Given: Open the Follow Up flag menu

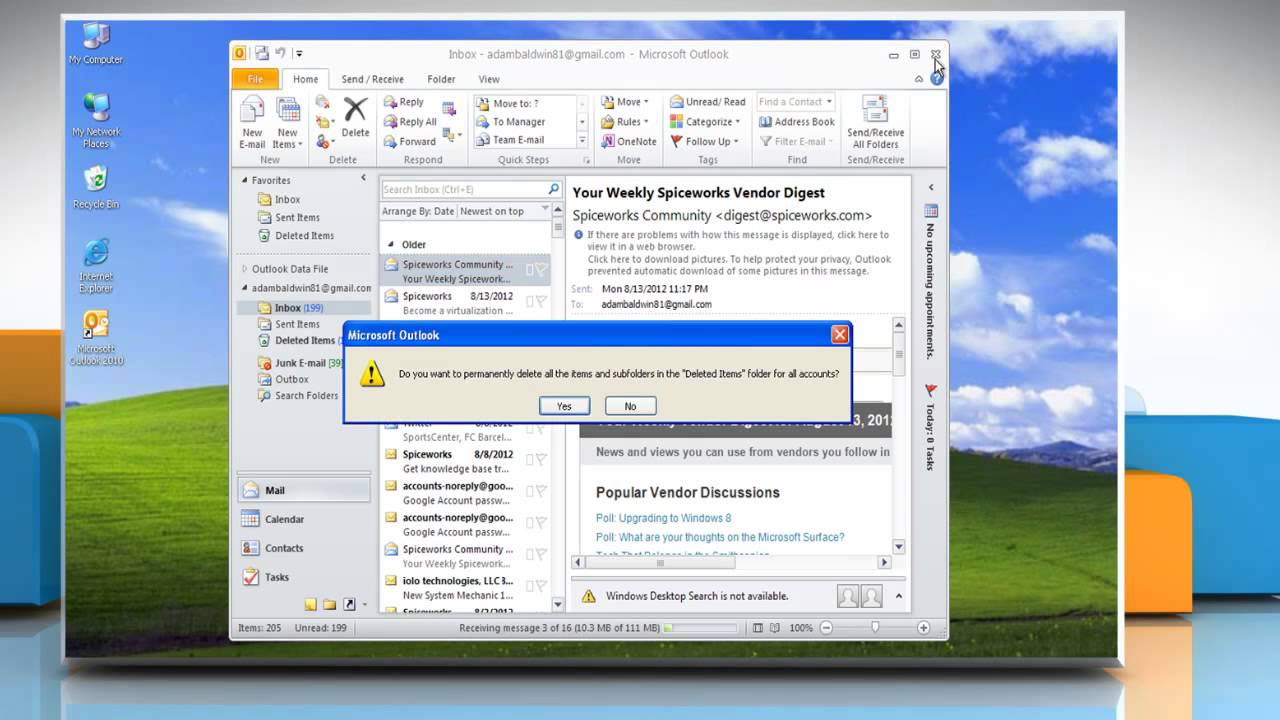Looking at the screenshot, I should (706, 141).
